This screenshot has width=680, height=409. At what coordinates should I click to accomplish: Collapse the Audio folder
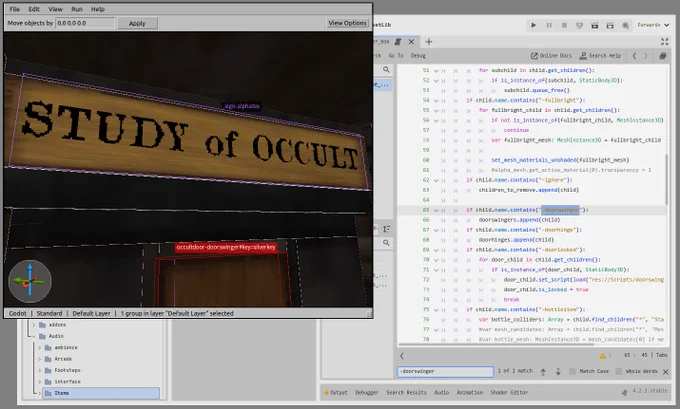(33, 336)
